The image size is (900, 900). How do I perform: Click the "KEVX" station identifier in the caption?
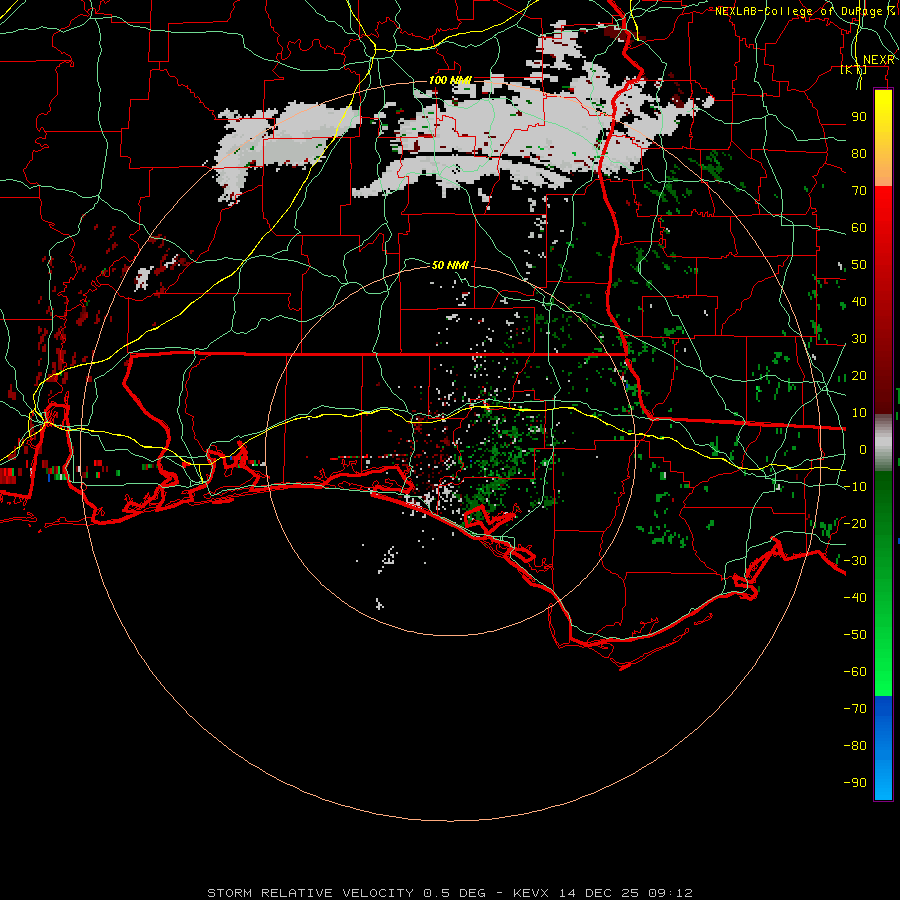coord(531,893)
